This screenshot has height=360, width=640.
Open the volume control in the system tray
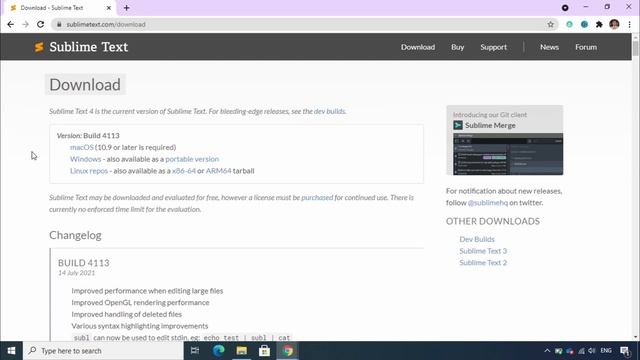pyautogui.click(x=591, y=351)
